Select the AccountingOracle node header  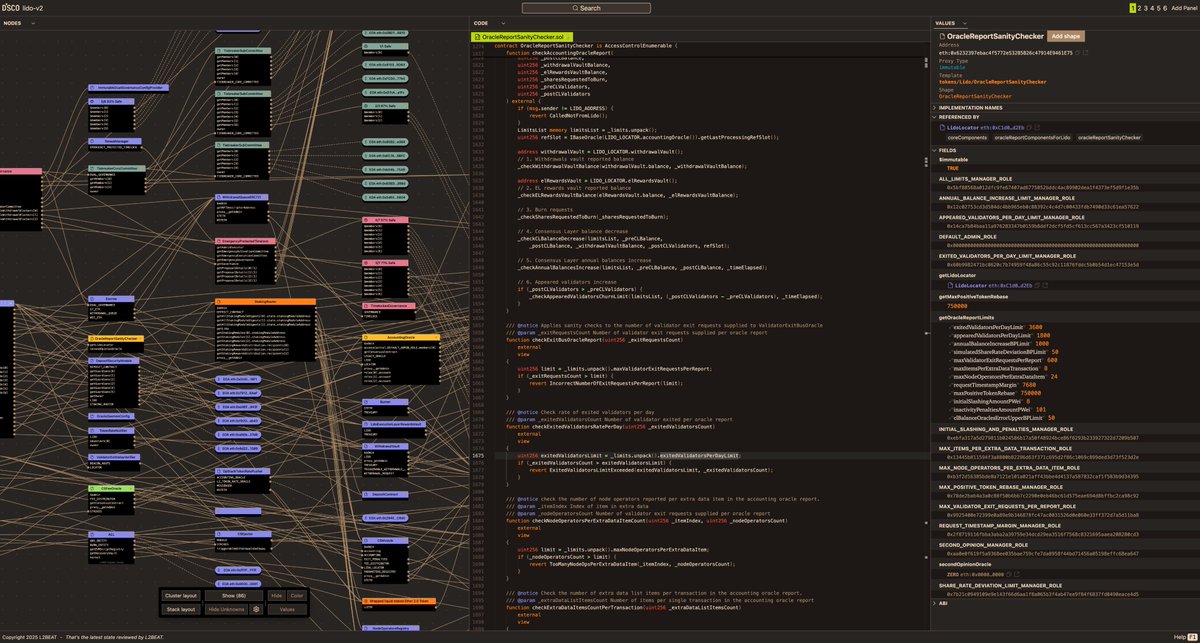pos(400,338)
